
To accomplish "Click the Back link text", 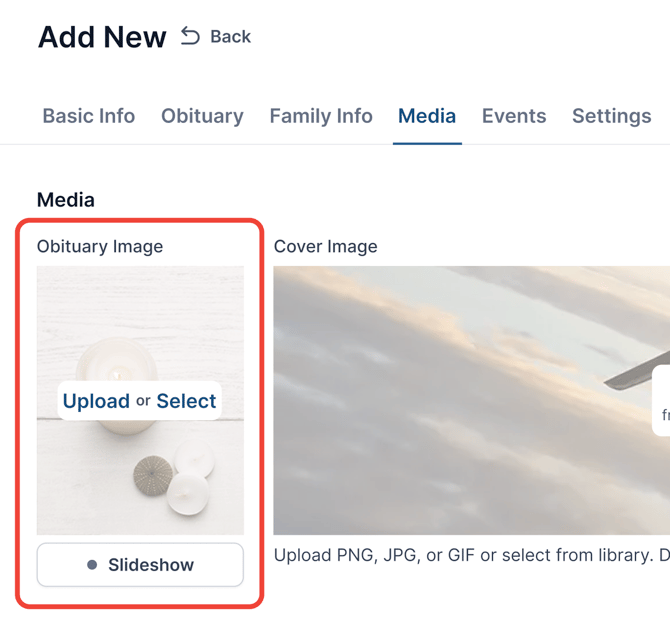I will 230,37.
